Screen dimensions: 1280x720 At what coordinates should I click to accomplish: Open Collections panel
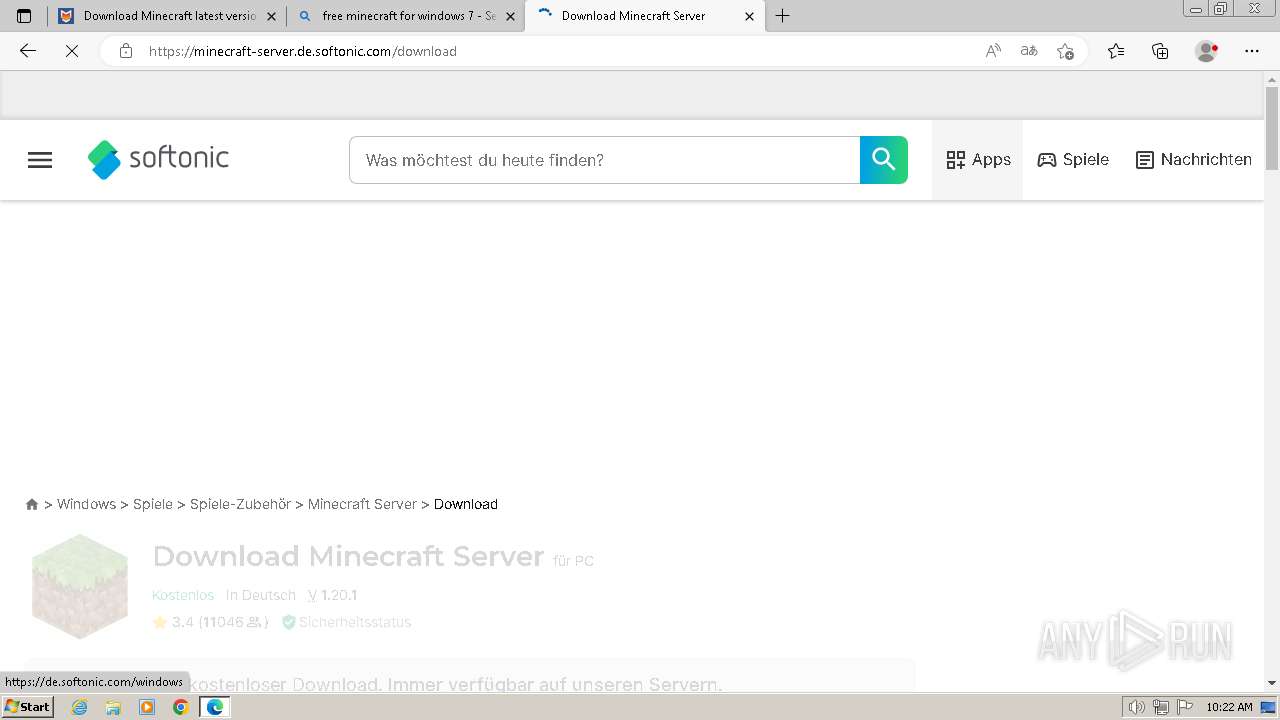point(1160,51)
